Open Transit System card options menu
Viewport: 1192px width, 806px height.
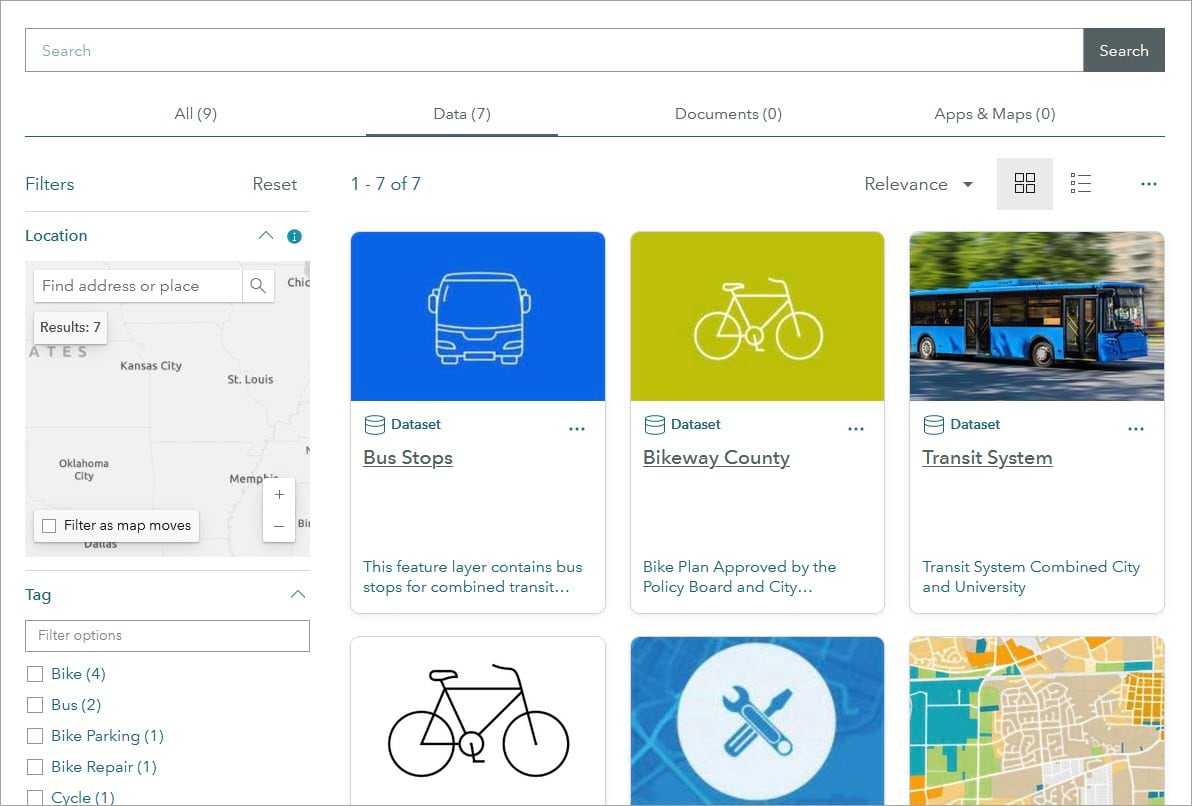[x=1136, y=429]
